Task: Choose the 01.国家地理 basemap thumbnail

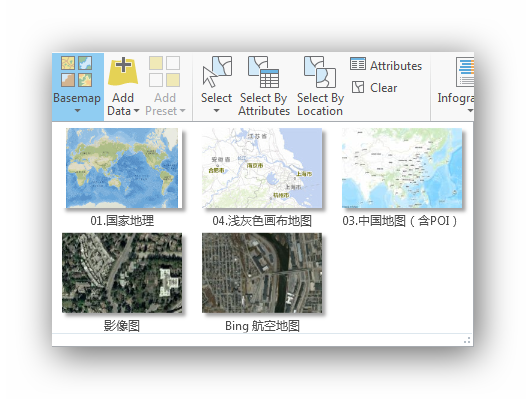Action: pos(122,168)
